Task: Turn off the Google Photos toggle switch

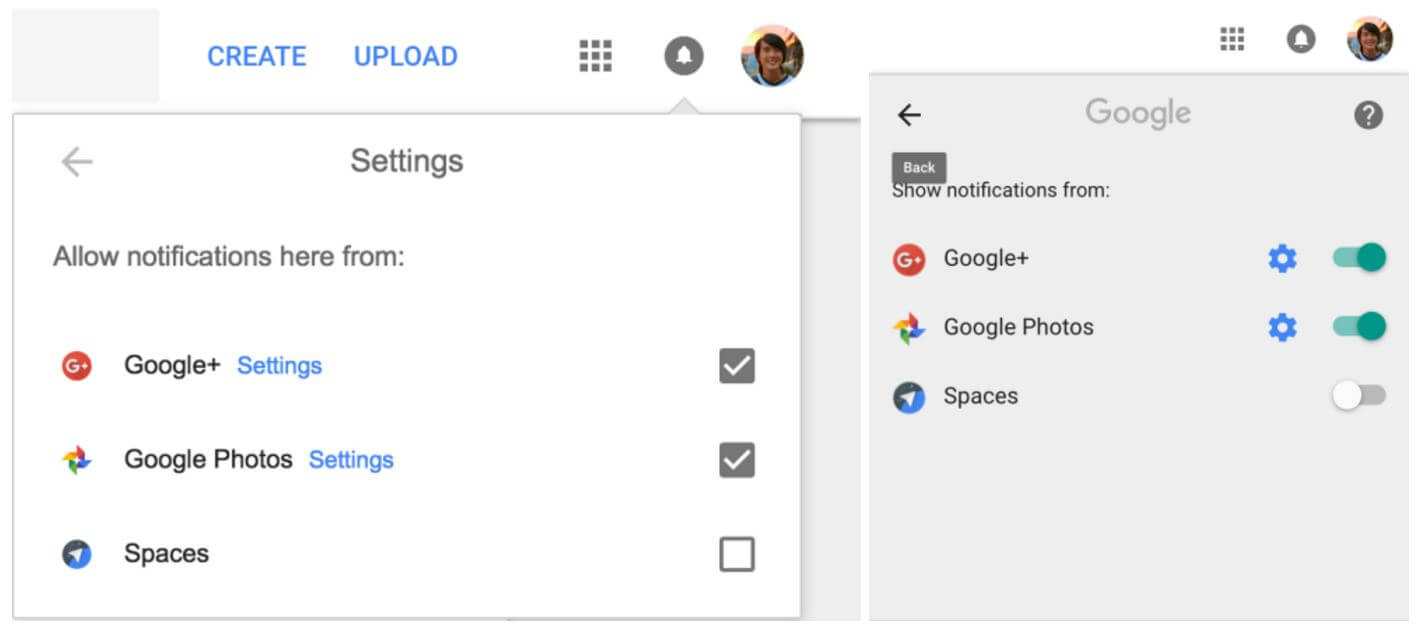Action: [x=1359, y=326]
